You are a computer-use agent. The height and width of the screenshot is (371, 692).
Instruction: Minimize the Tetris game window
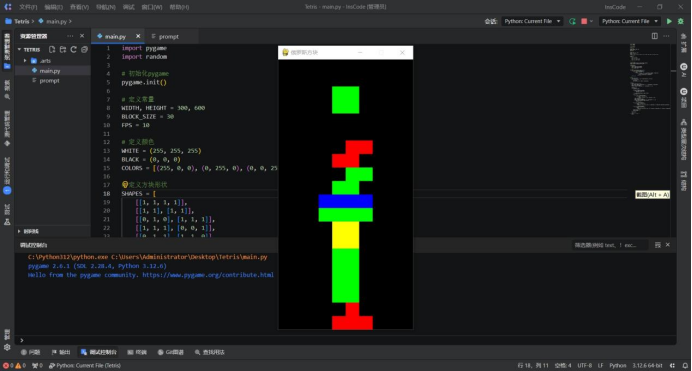click(x=360, y=52)
